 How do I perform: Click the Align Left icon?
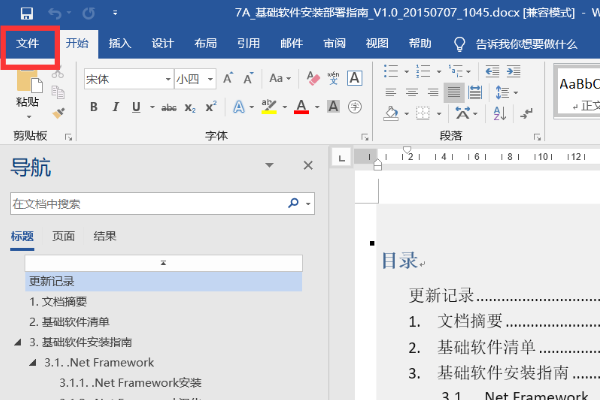pyautogui.click(x=391, y=92)
